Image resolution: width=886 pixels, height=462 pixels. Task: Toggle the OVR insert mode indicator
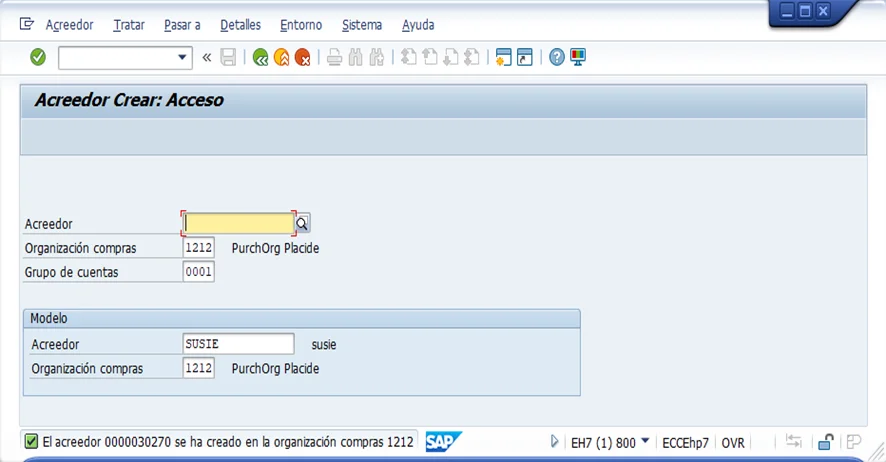pyautogui.click(x=733, y=442)
